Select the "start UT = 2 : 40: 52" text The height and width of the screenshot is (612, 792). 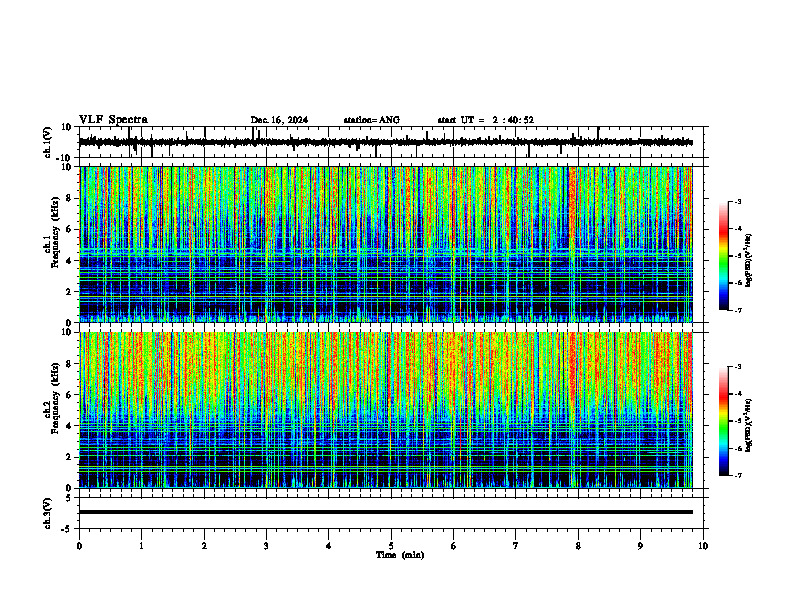(485, 120)
